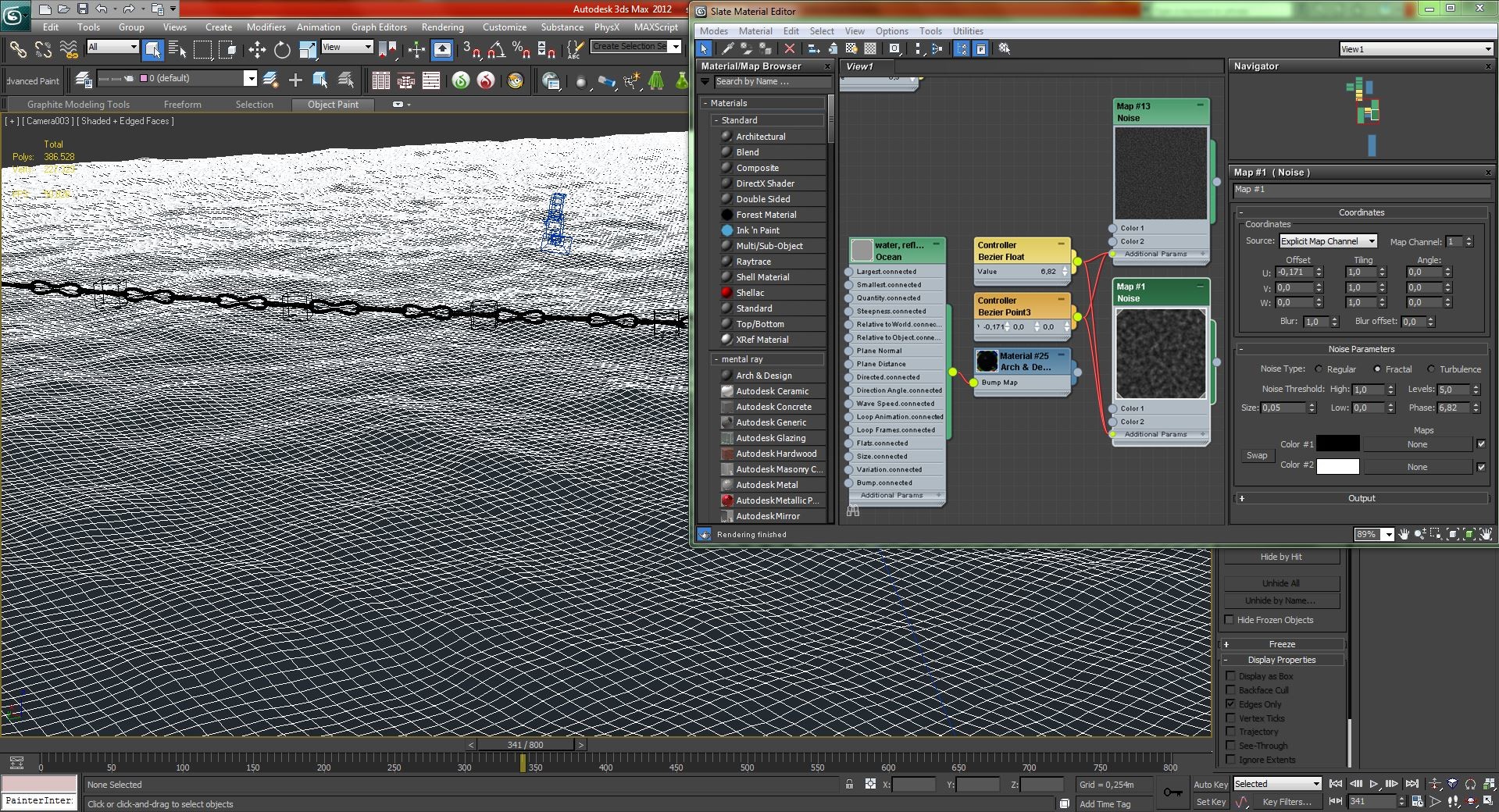Image resolution: width=1499 pixels, height=812 pixels.
Task: Enable Hide Frozen Objects checkbox
Action: click(1229, 620)
